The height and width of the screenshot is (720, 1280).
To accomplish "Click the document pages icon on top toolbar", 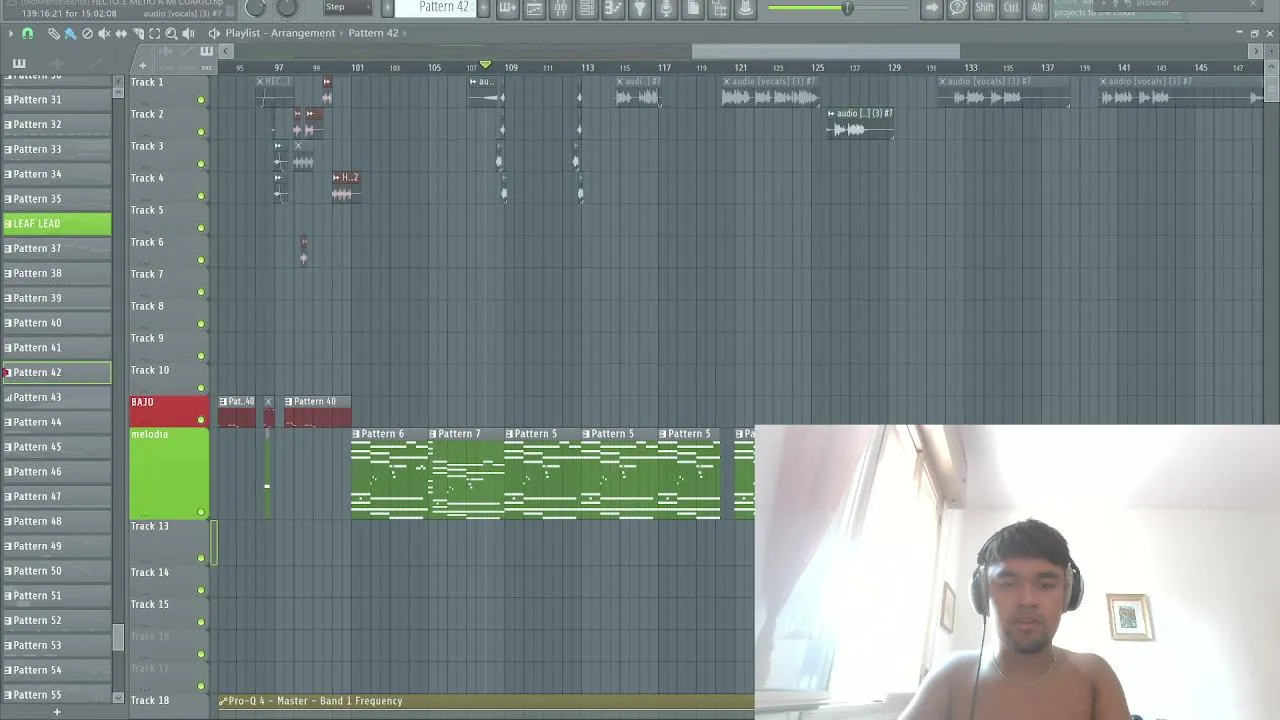I will click(693, 8).
